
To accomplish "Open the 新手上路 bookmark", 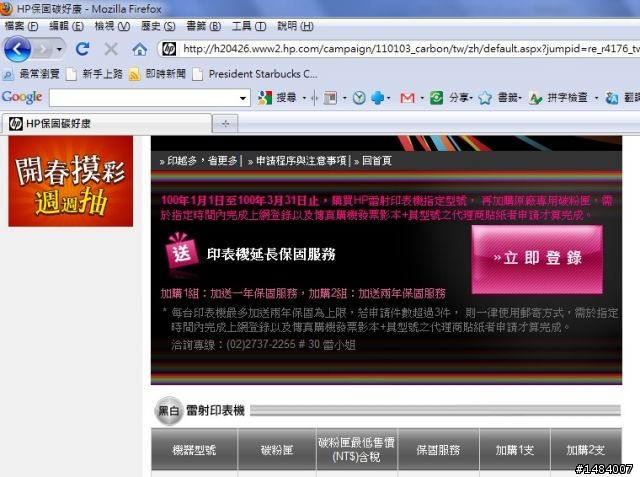I will (95, 74).
